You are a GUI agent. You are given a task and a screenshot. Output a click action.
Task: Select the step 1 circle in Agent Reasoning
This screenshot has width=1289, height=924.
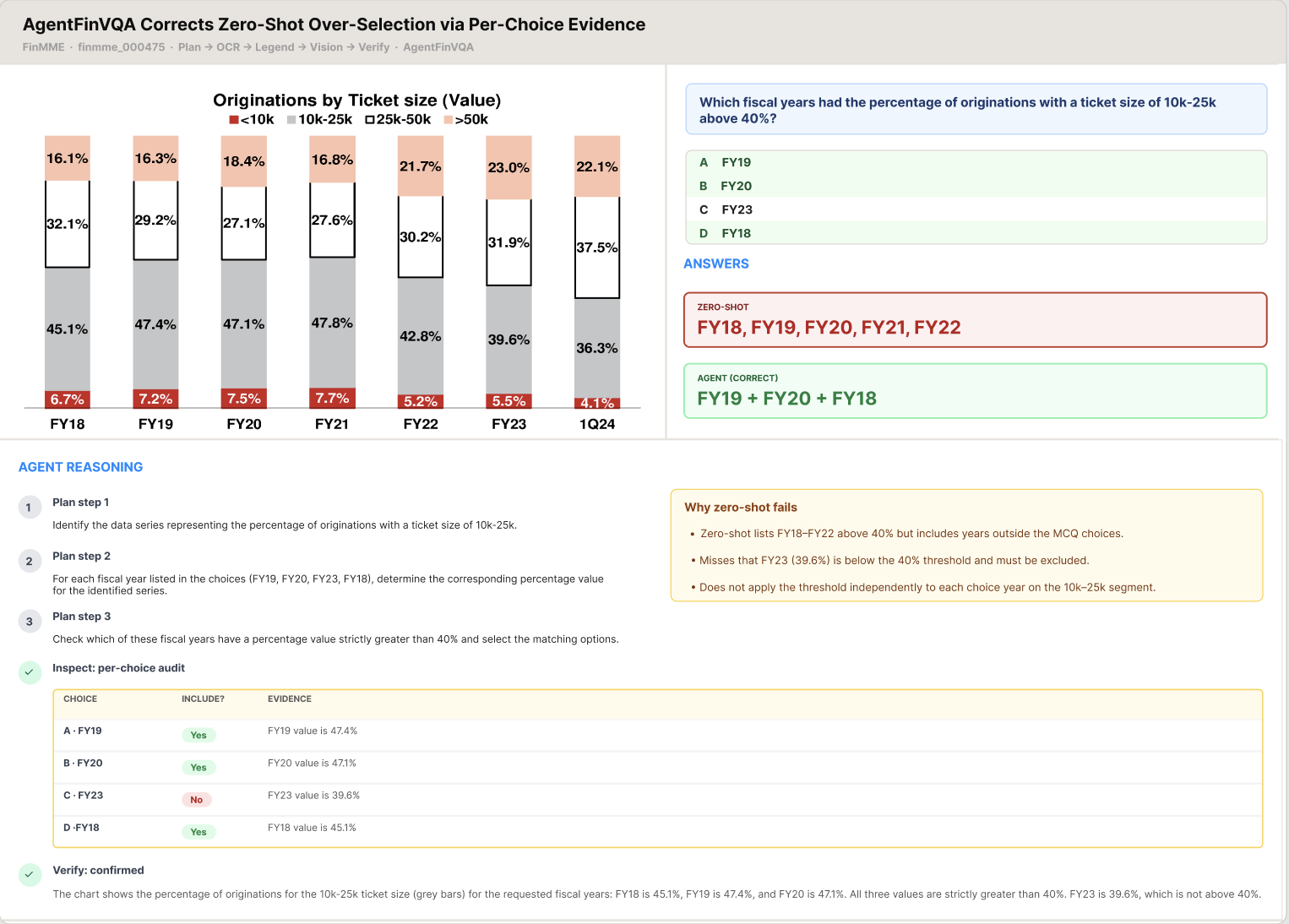coord(30,507)
